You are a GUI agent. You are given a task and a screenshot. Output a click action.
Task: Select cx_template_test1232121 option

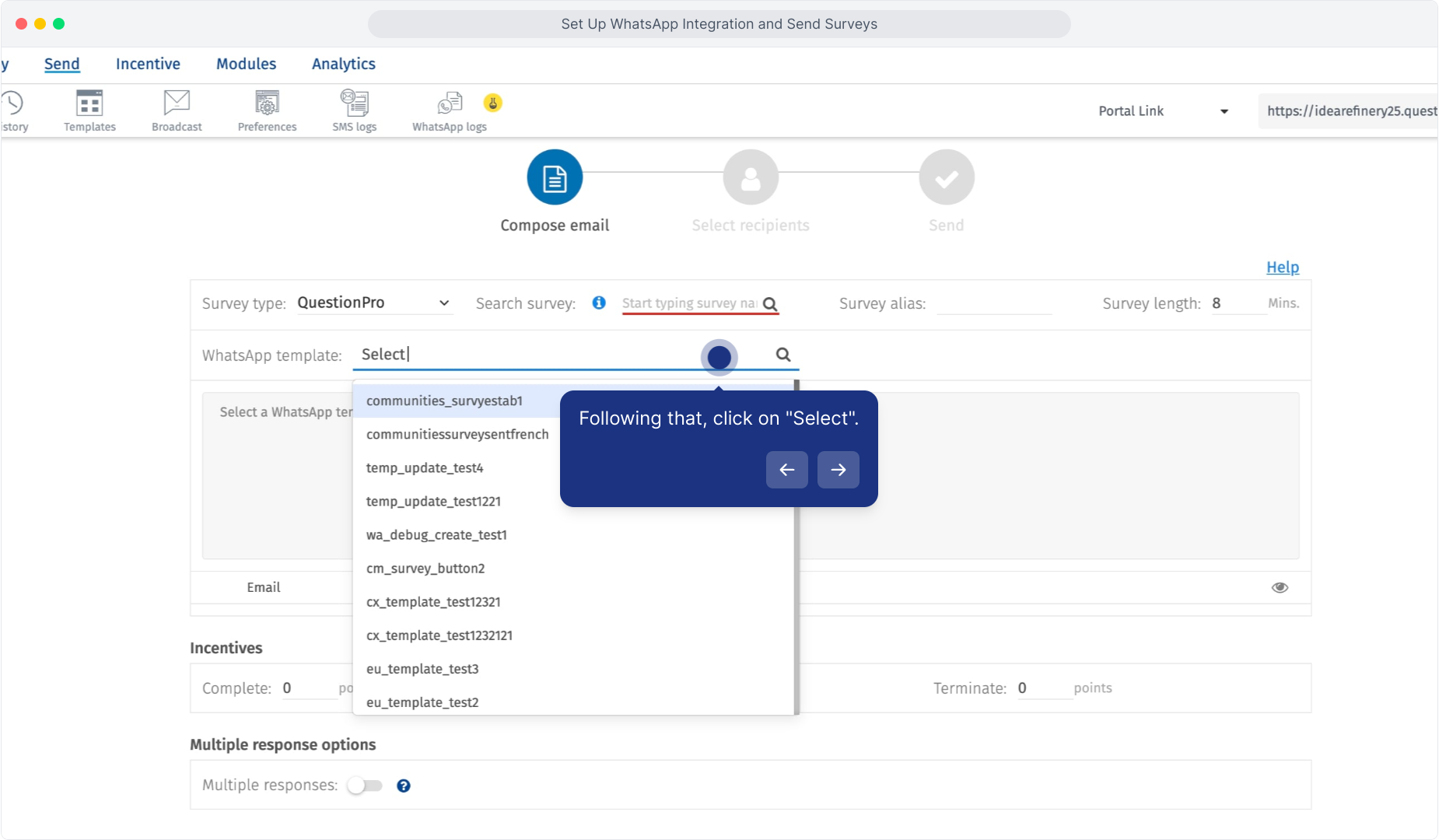(x=574, y=635)
